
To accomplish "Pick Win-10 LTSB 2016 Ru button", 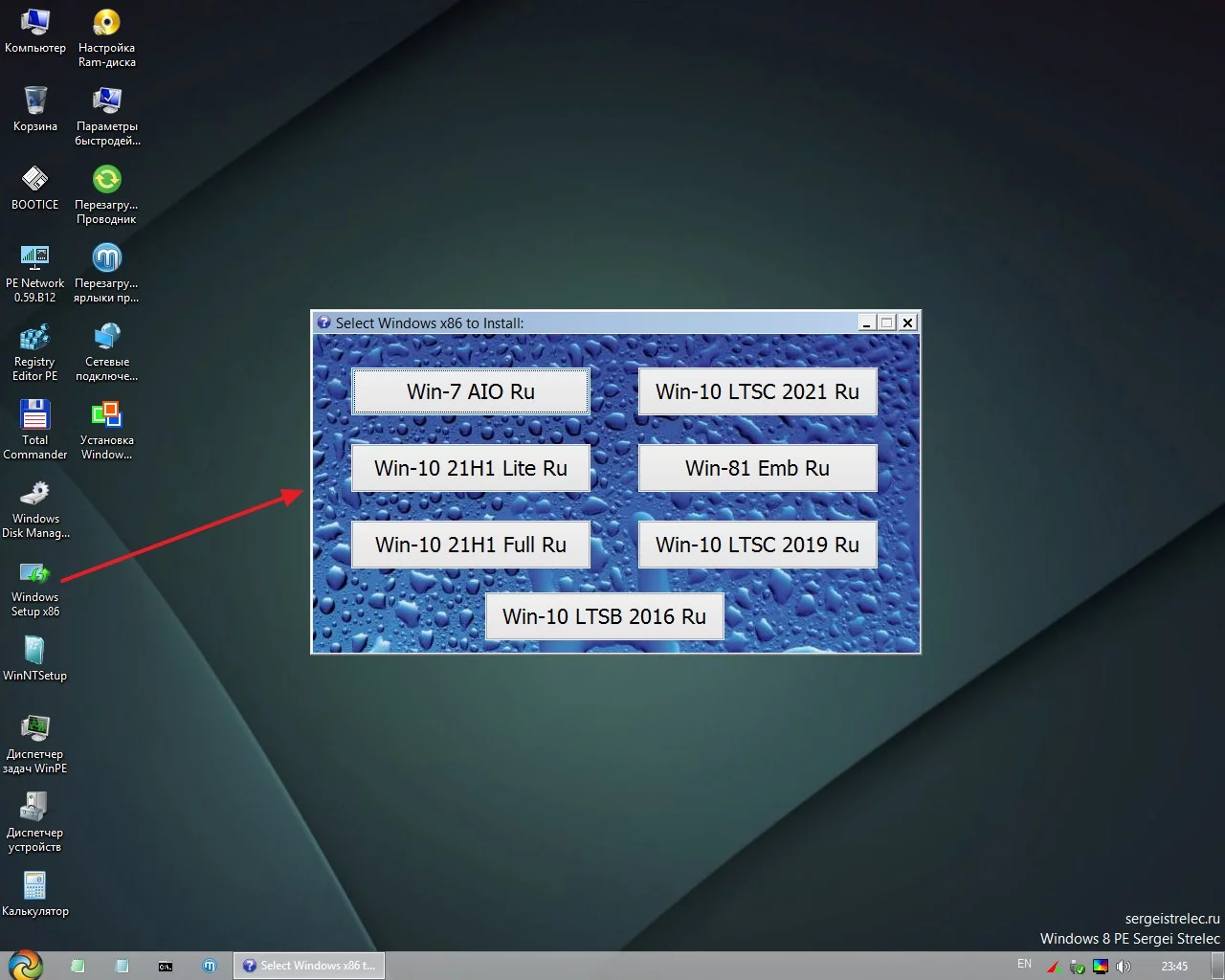I will click(605, 616).
